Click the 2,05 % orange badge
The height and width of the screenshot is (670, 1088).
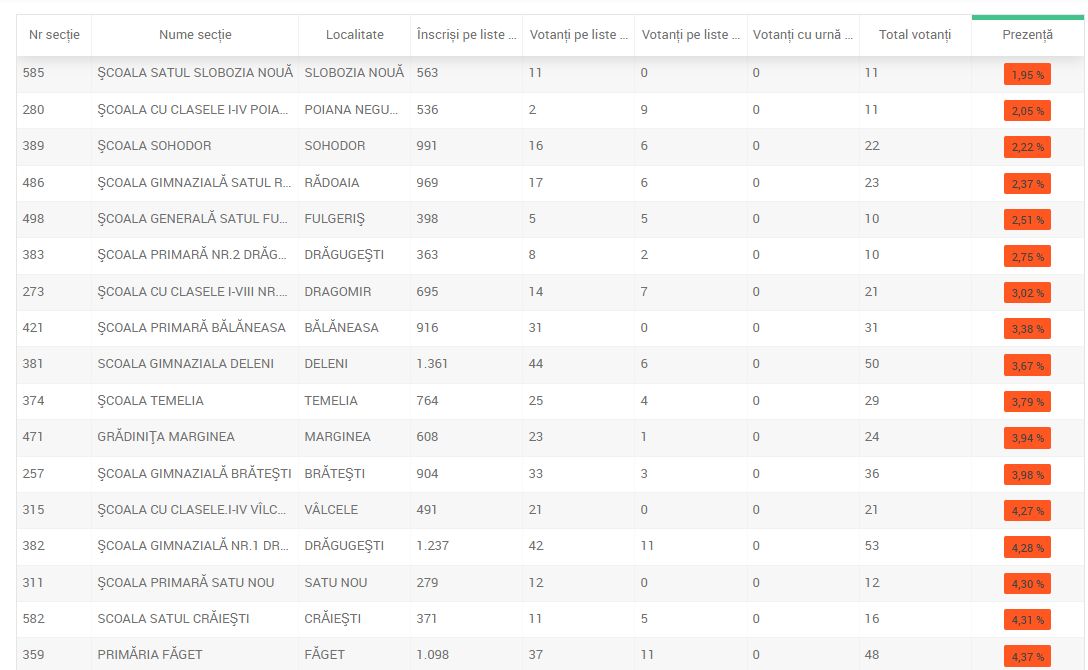click(x=1027, y=111)
